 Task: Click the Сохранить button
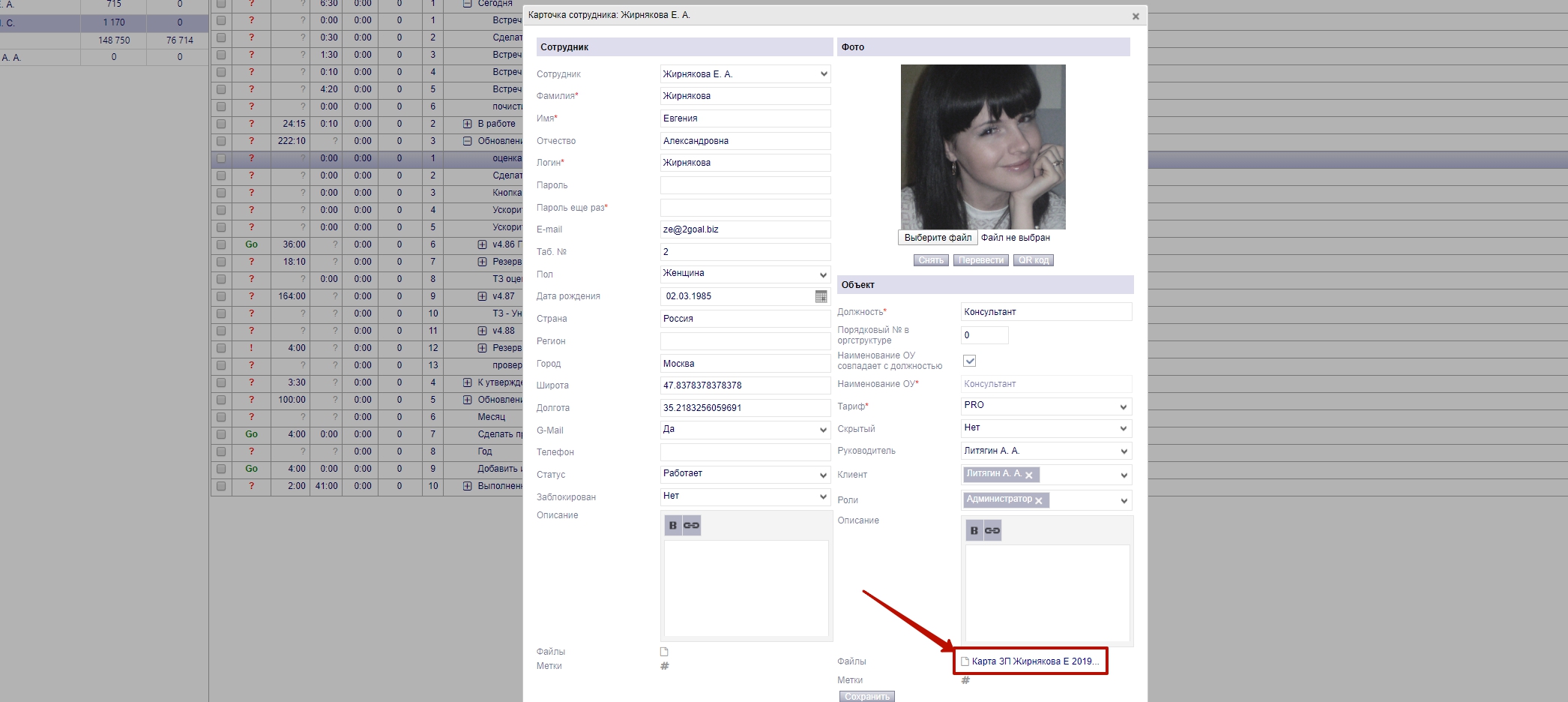[867, 697]
